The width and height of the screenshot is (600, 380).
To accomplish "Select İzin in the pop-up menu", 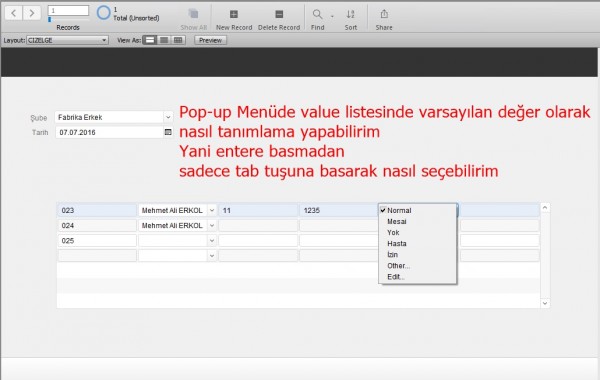I will (417, 255).
